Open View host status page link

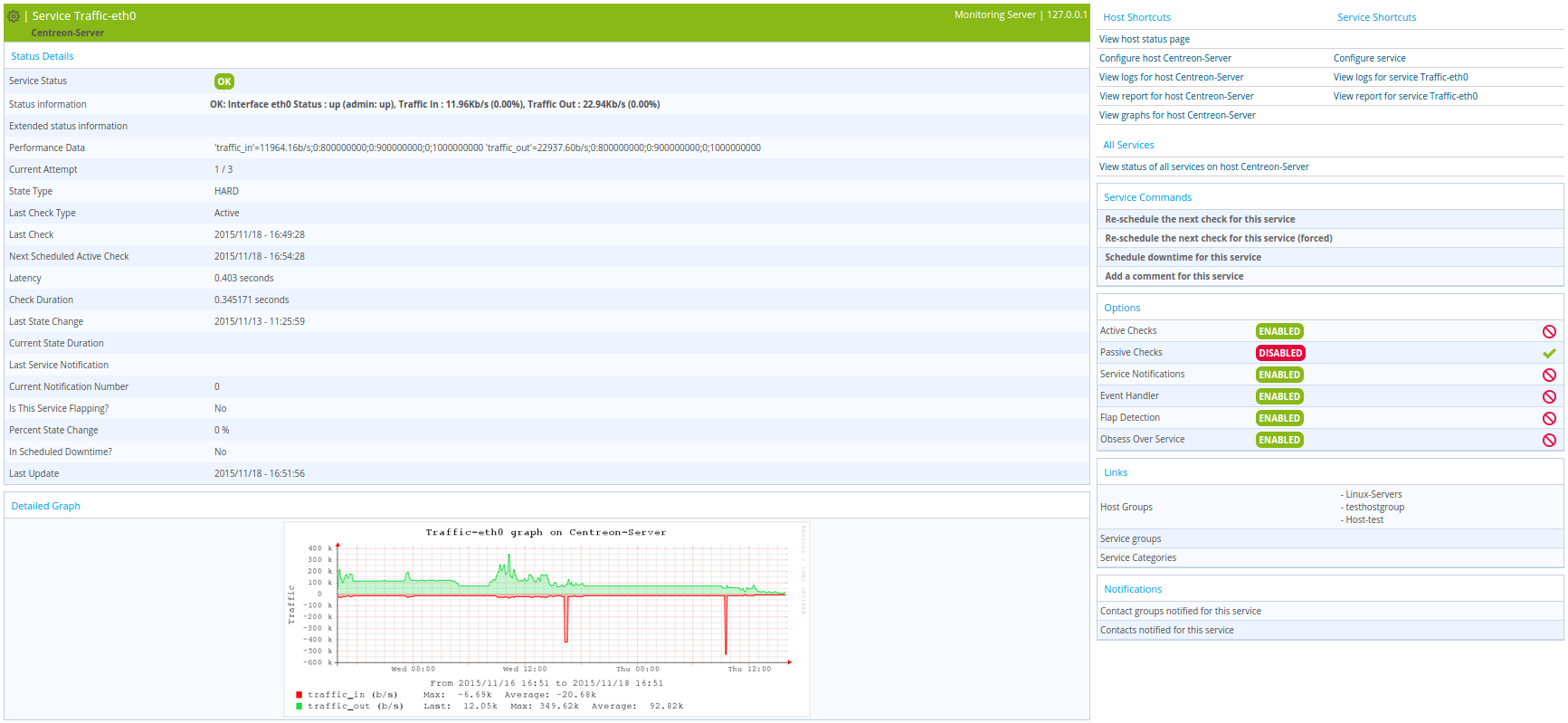pos(1145,39)
